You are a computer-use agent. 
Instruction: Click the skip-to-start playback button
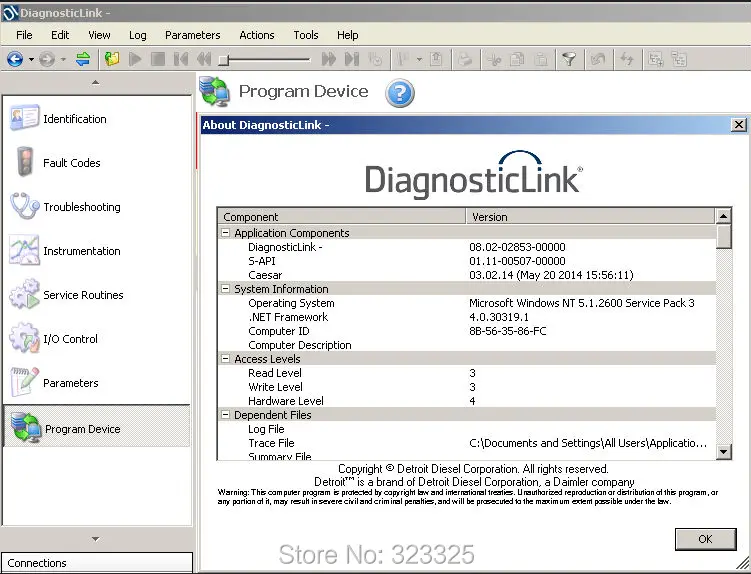(181, 59)
